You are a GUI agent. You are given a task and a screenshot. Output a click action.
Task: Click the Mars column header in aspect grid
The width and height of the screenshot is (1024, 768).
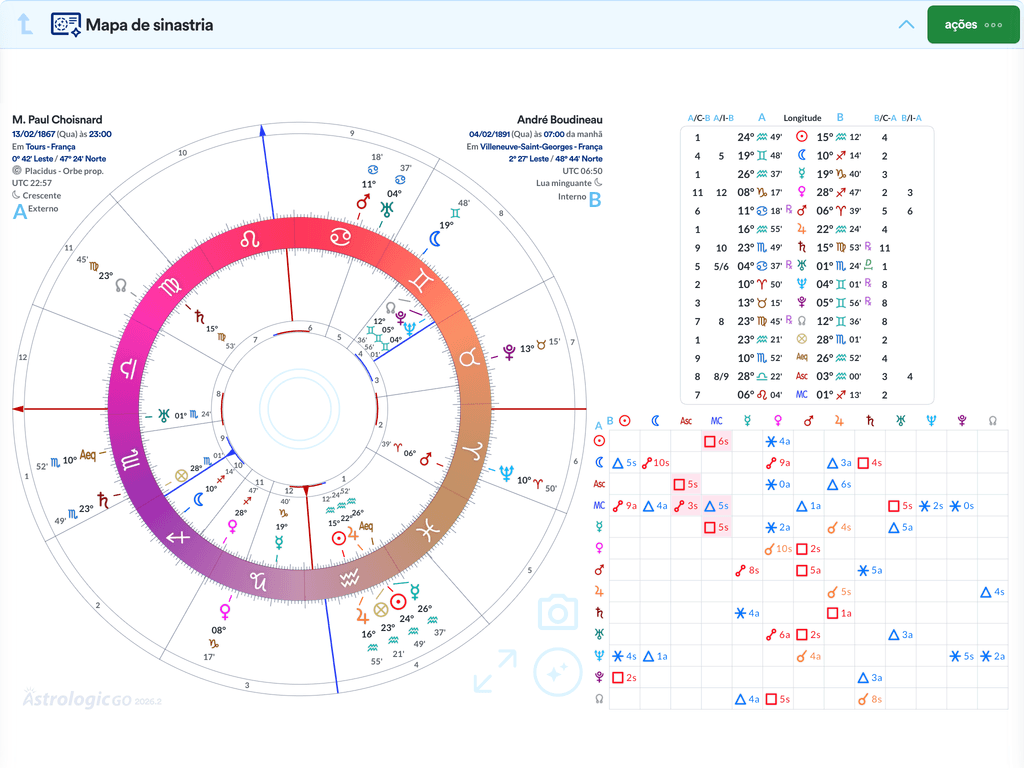coord(808,421)
